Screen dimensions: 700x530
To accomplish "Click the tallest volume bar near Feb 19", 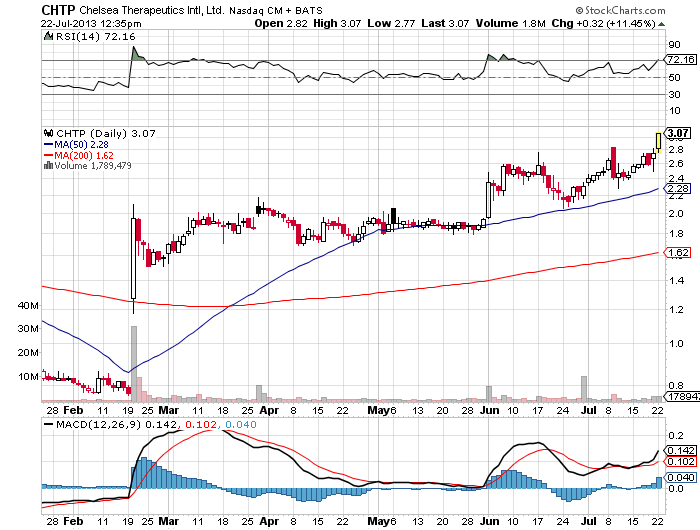I will [x=133, y=364].
